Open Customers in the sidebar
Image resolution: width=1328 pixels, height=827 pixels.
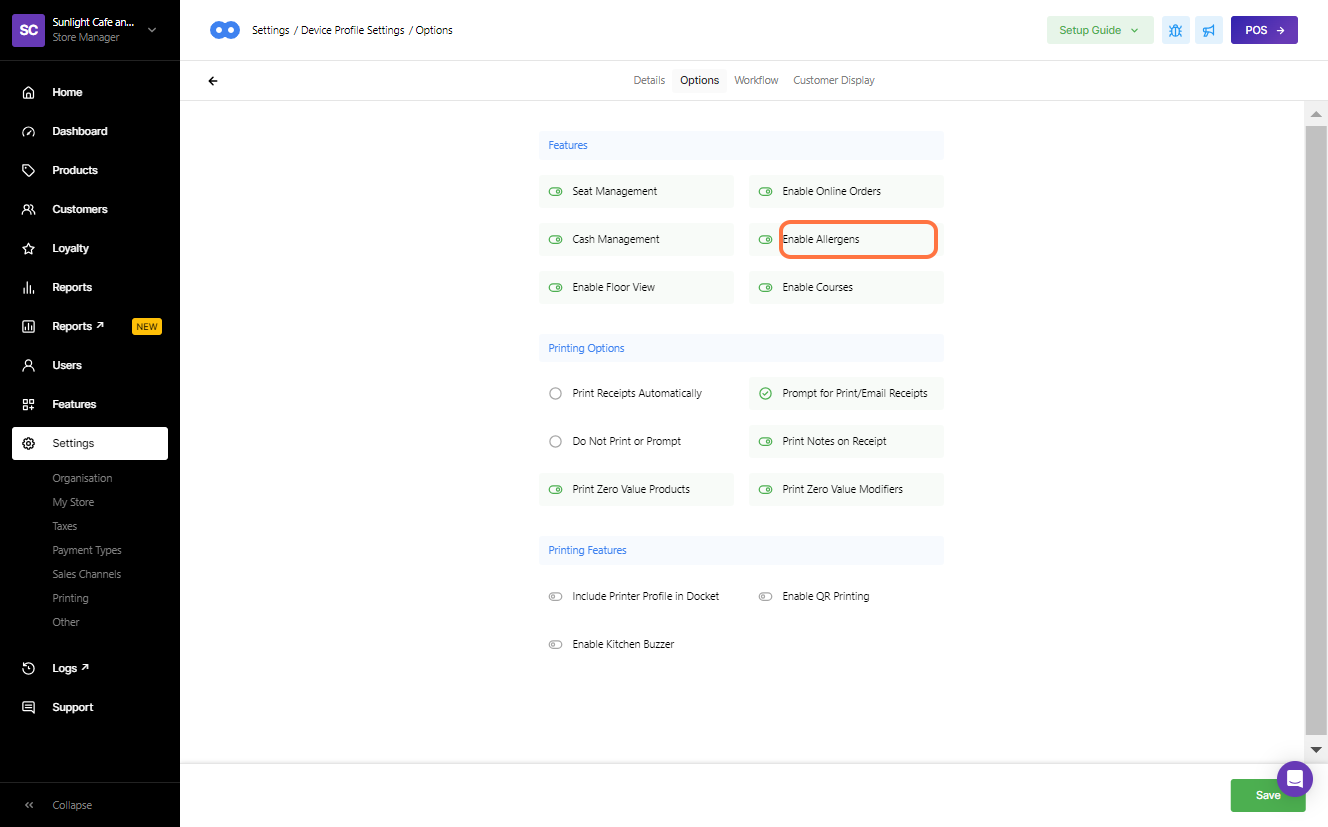click(x=79, y=209)
